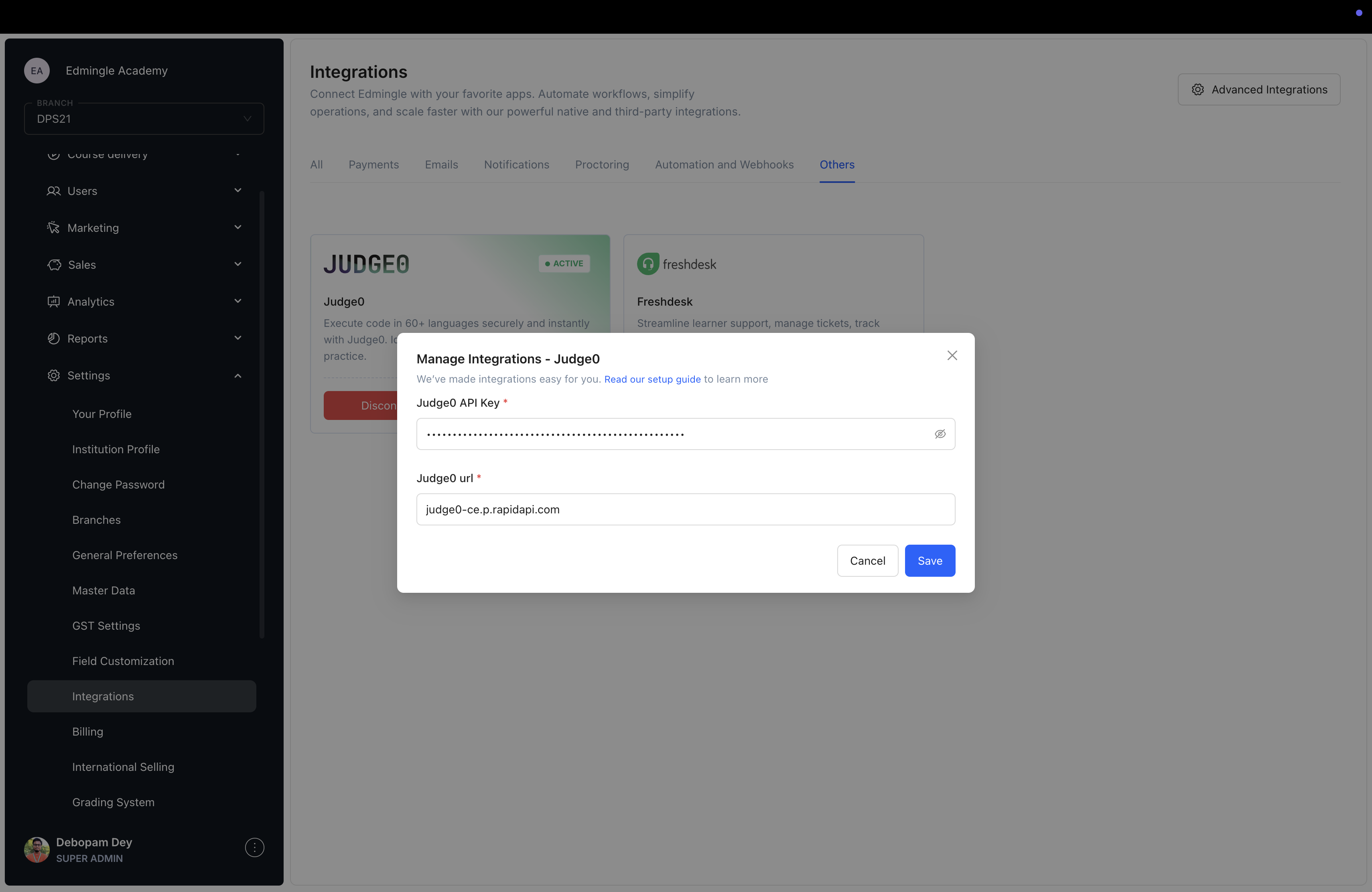1372x892 pixels.
Task: Switch to the Proctoring tab
Action: coord(602,165)
